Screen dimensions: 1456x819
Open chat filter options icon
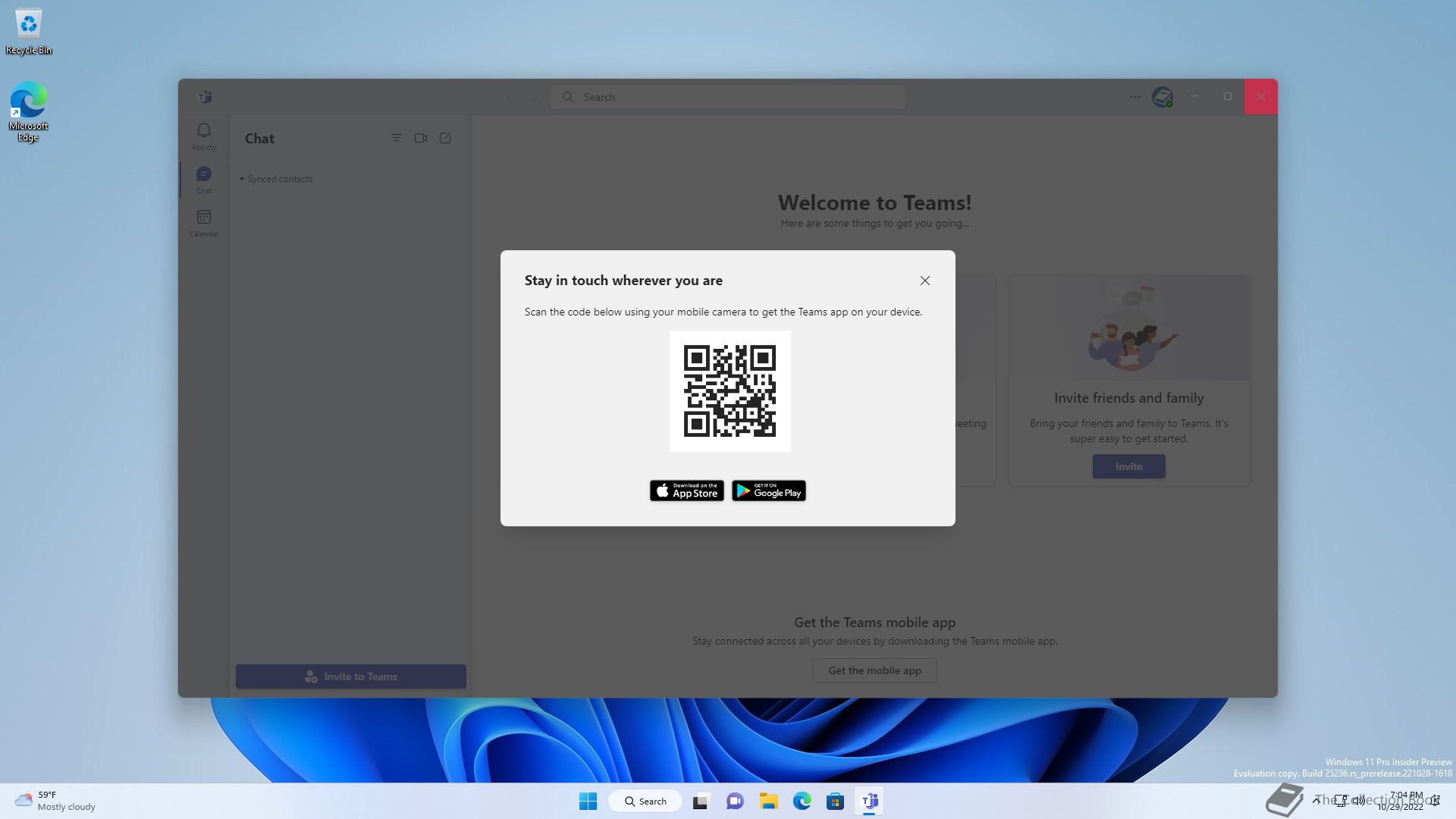(396, 138)
